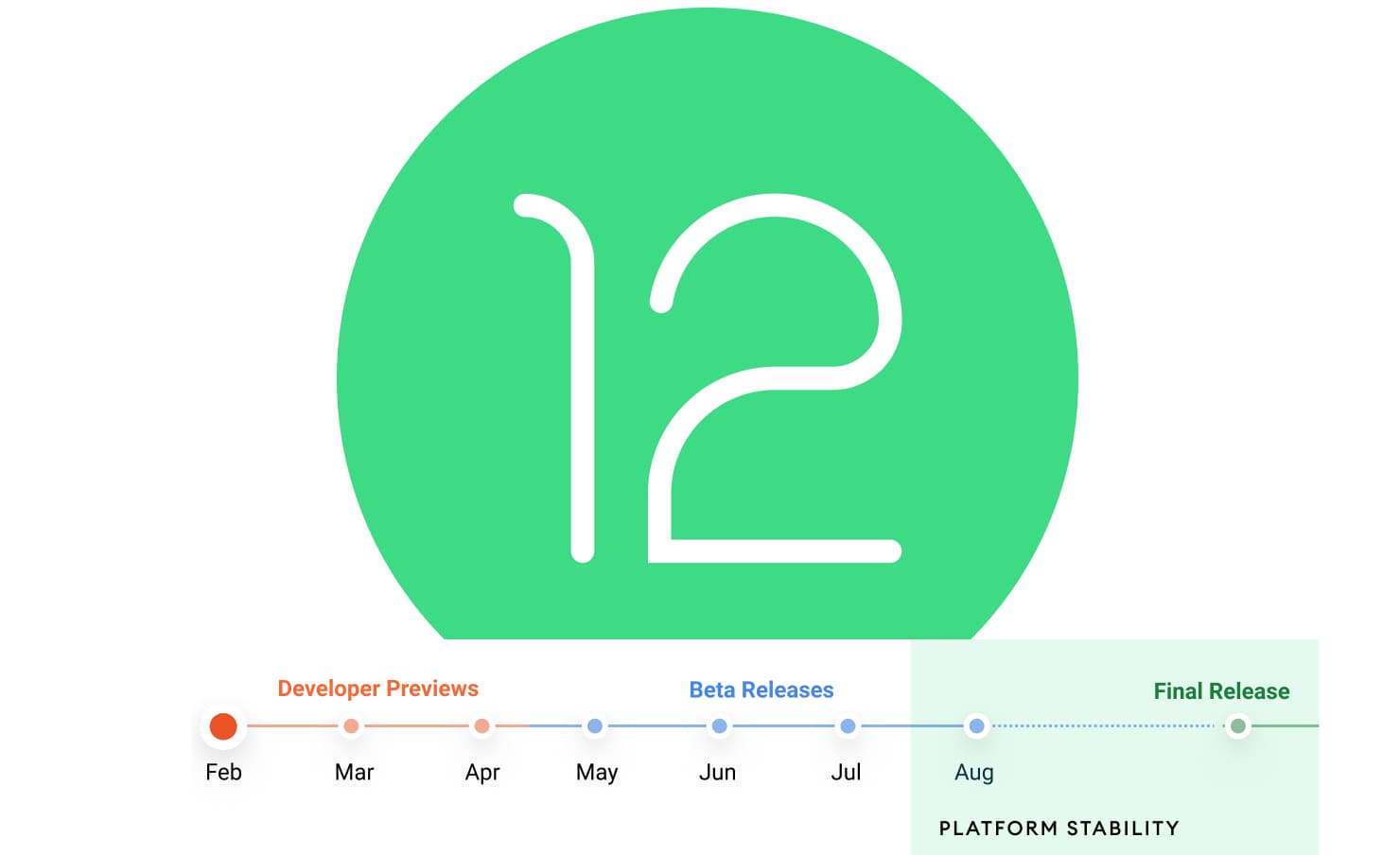Select the Apr timeline marker dot
This screenshot has height=855, width=1400.
[x=481, y=726]
